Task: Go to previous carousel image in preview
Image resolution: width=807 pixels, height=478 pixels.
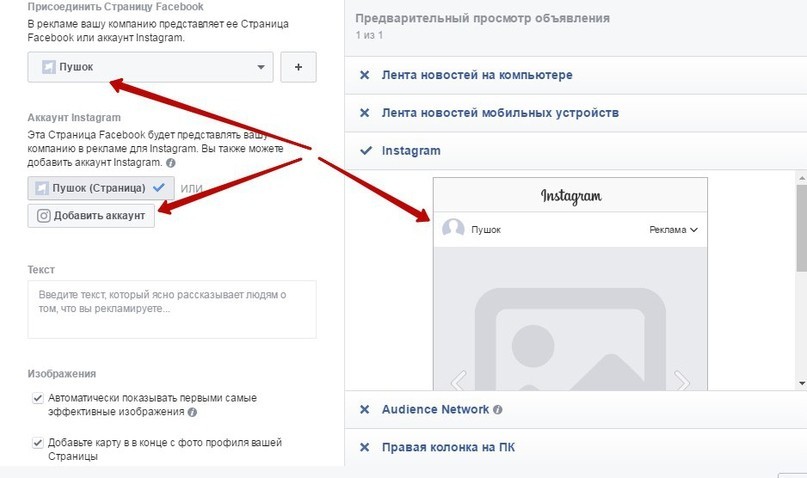Action: [x=458, y=381]
